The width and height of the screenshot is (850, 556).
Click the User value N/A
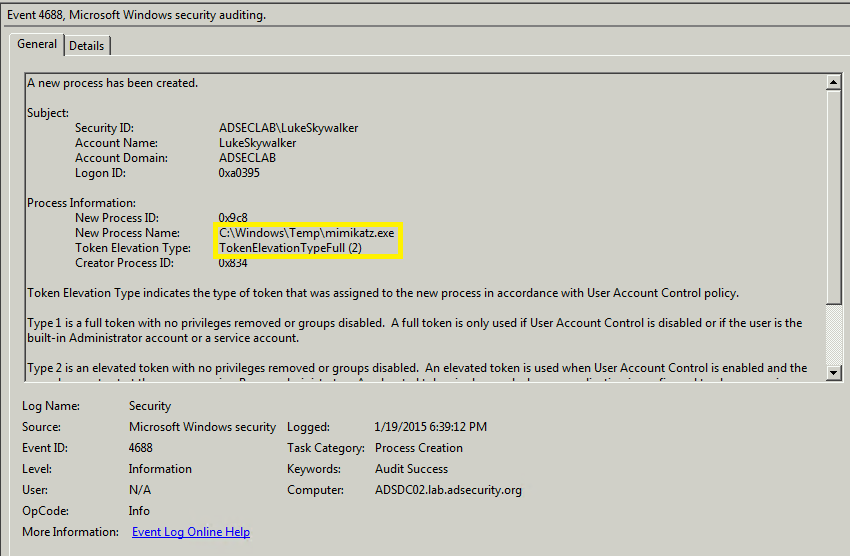point(140,490)
